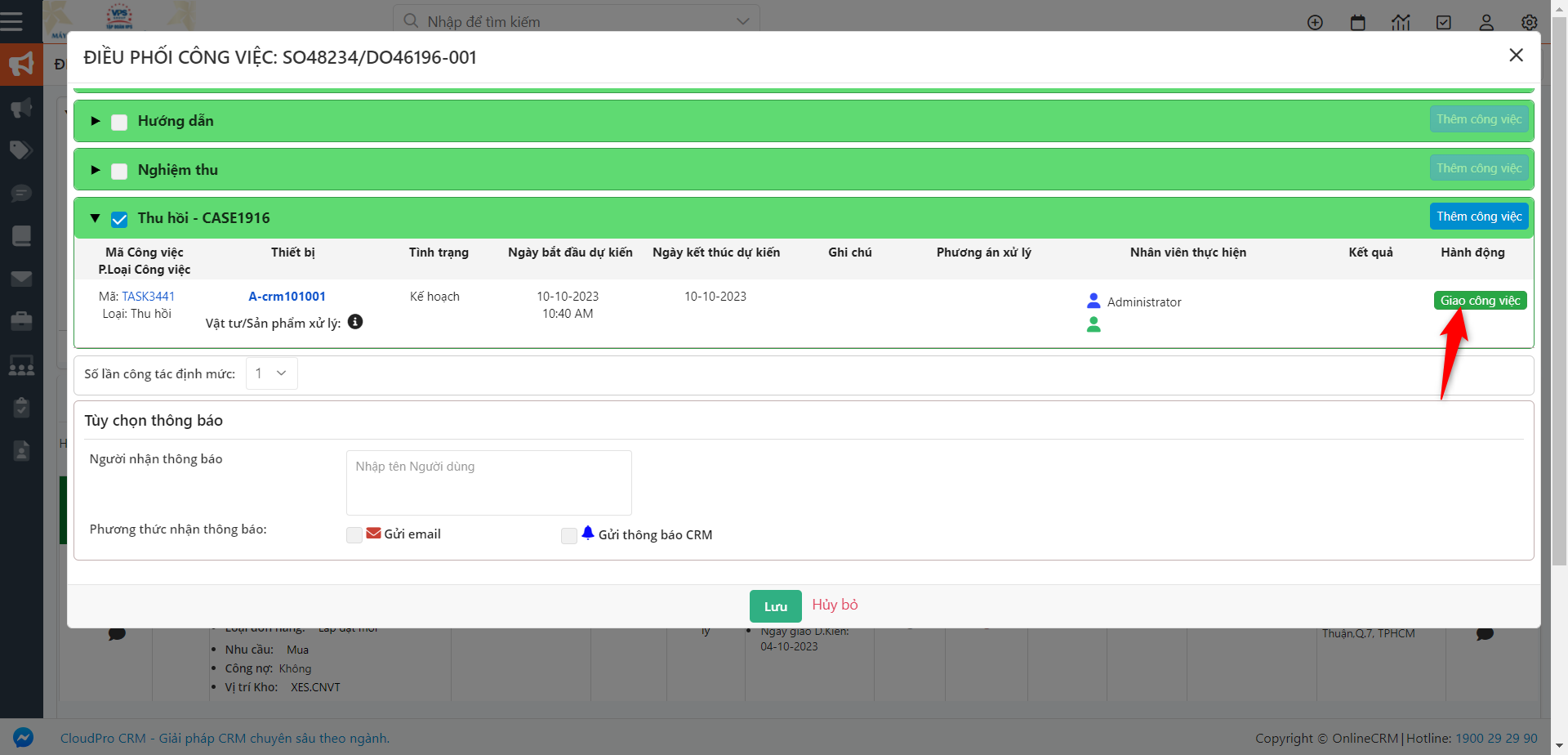This screenshot has width=1568, height=755.
Task: Open the task checkbox icon in top bar
Action: (1444, 22)
